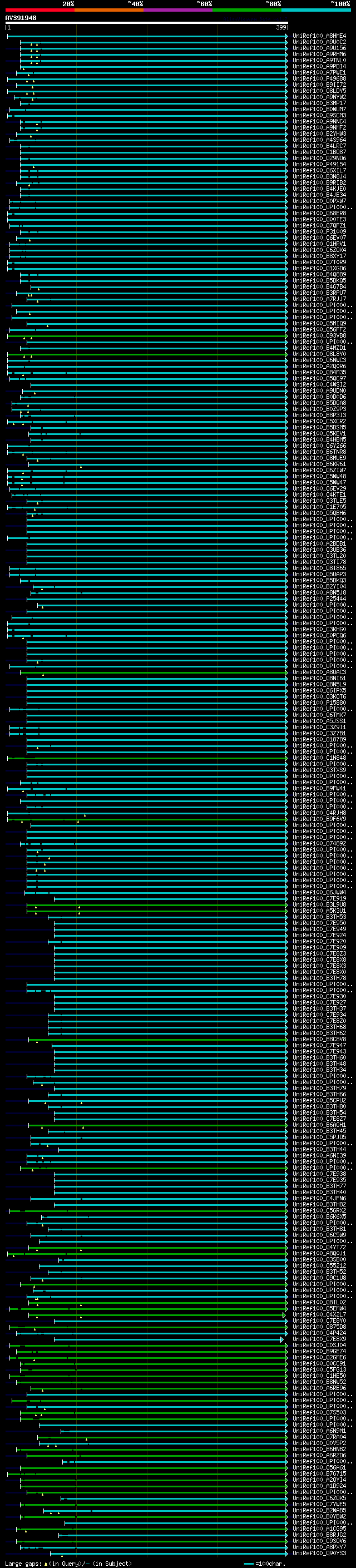Open hit UniRef100_A9U0C2

[x=319, y=42]
